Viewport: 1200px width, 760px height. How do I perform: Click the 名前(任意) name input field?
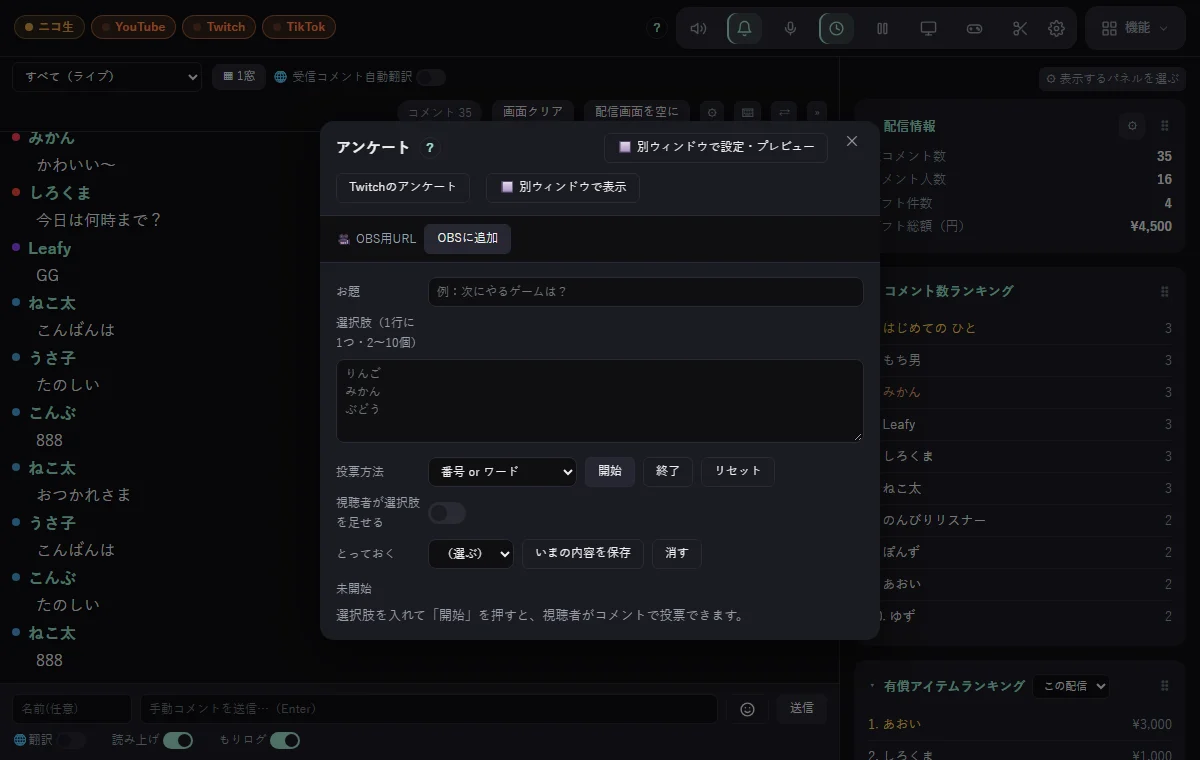[x=72, y=709]
